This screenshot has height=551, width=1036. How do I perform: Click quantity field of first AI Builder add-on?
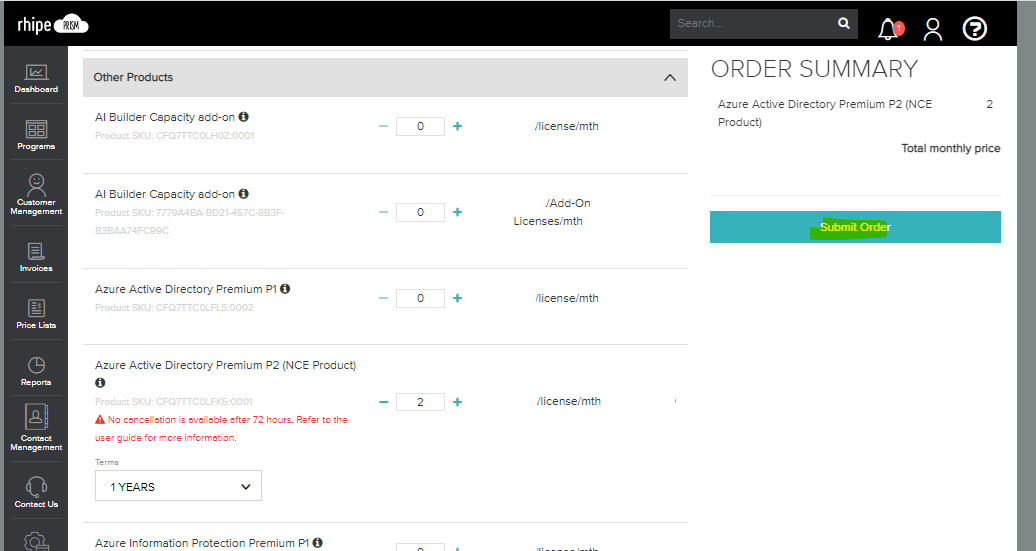(x=420, y=126)
